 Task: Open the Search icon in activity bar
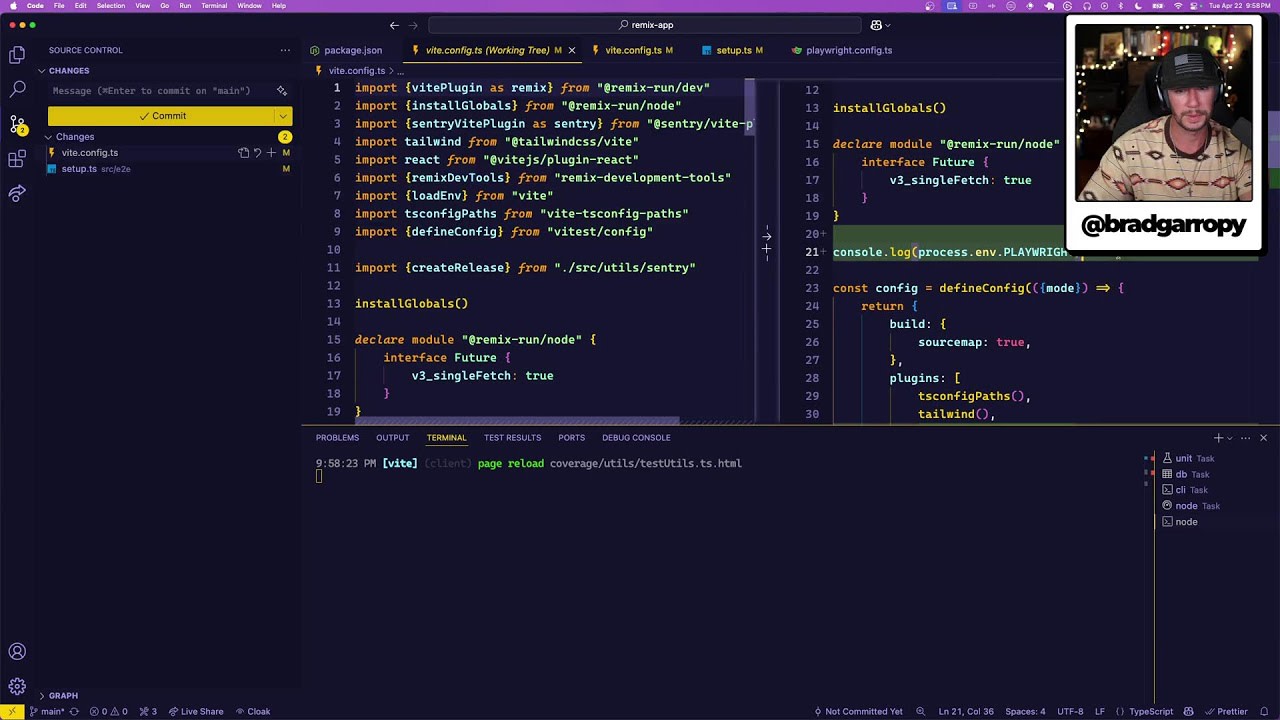[x=16, y=88]
